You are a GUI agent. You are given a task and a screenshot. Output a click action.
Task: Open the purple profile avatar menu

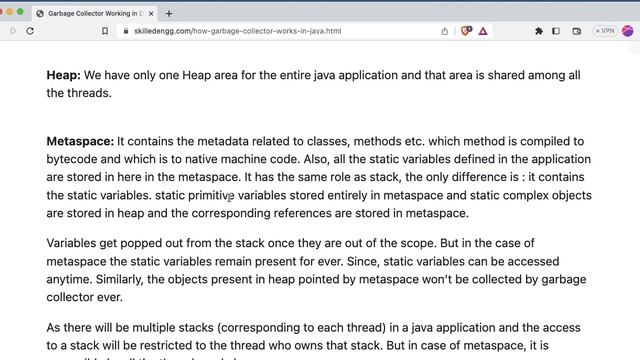(x=628, y=31)
